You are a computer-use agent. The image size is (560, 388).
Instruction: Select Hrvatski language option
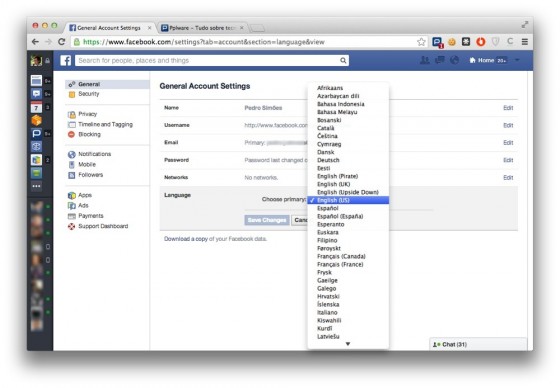click(348, 296)
